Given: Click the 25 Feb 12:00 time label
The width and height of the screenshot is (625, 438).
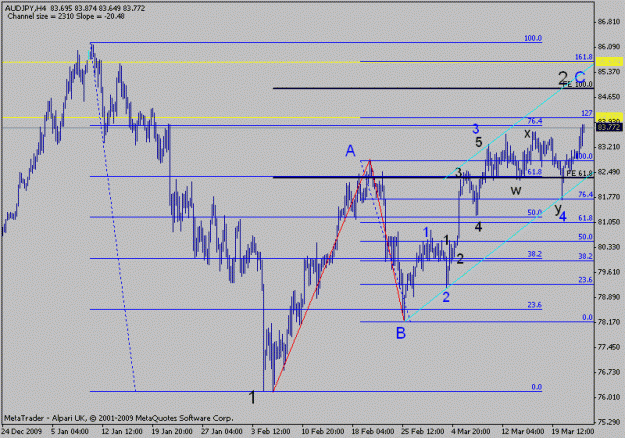Looking at the screenshot, I should [x=423, y=431].
